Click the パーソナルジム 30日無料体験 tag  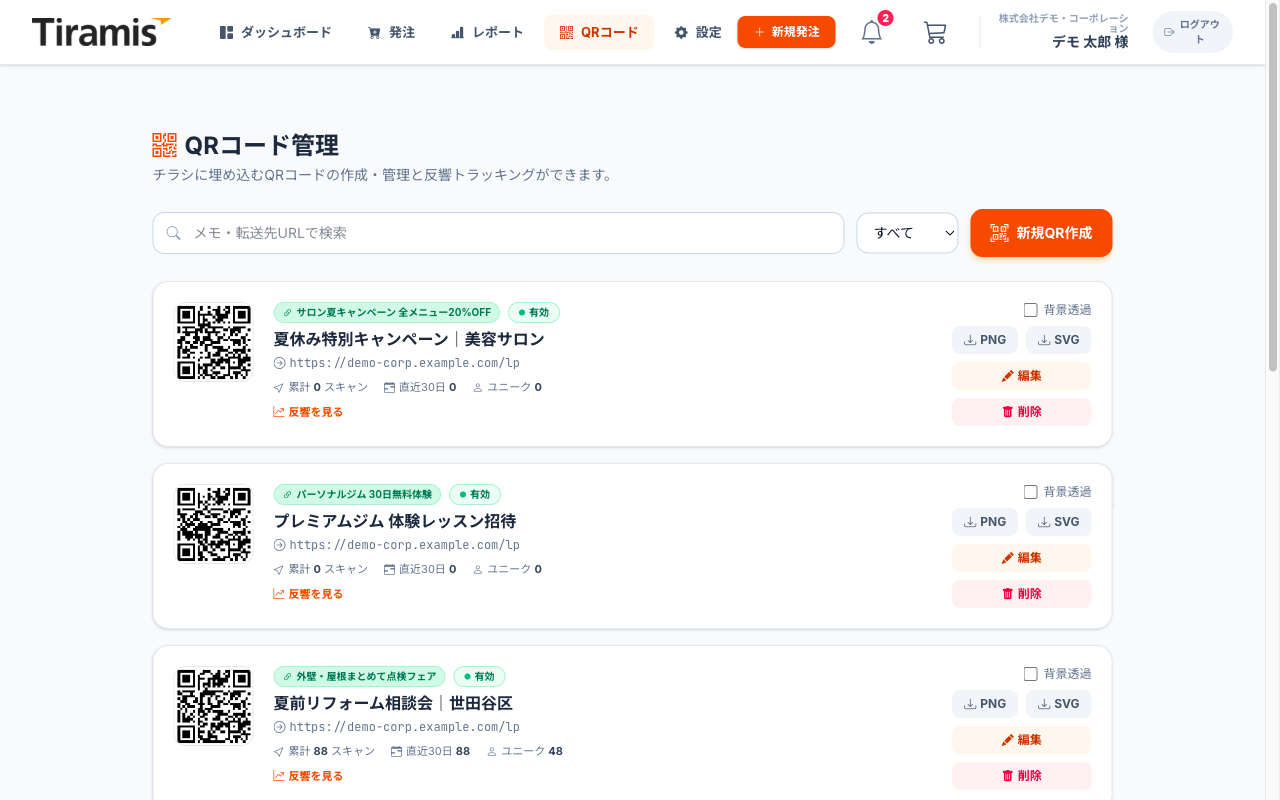tap(357, 495)
